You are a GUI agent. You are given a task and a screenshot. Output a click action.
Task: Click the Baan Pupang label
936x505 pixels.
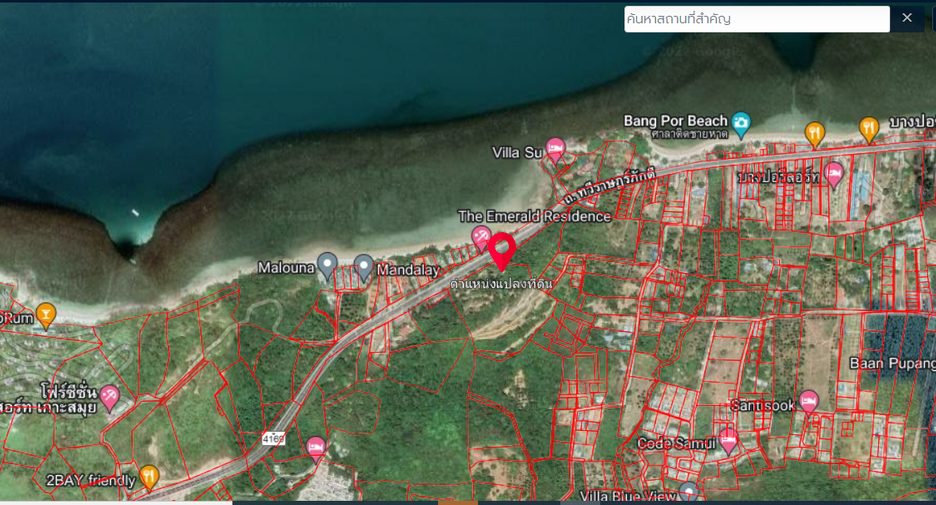tap(892, 363)
